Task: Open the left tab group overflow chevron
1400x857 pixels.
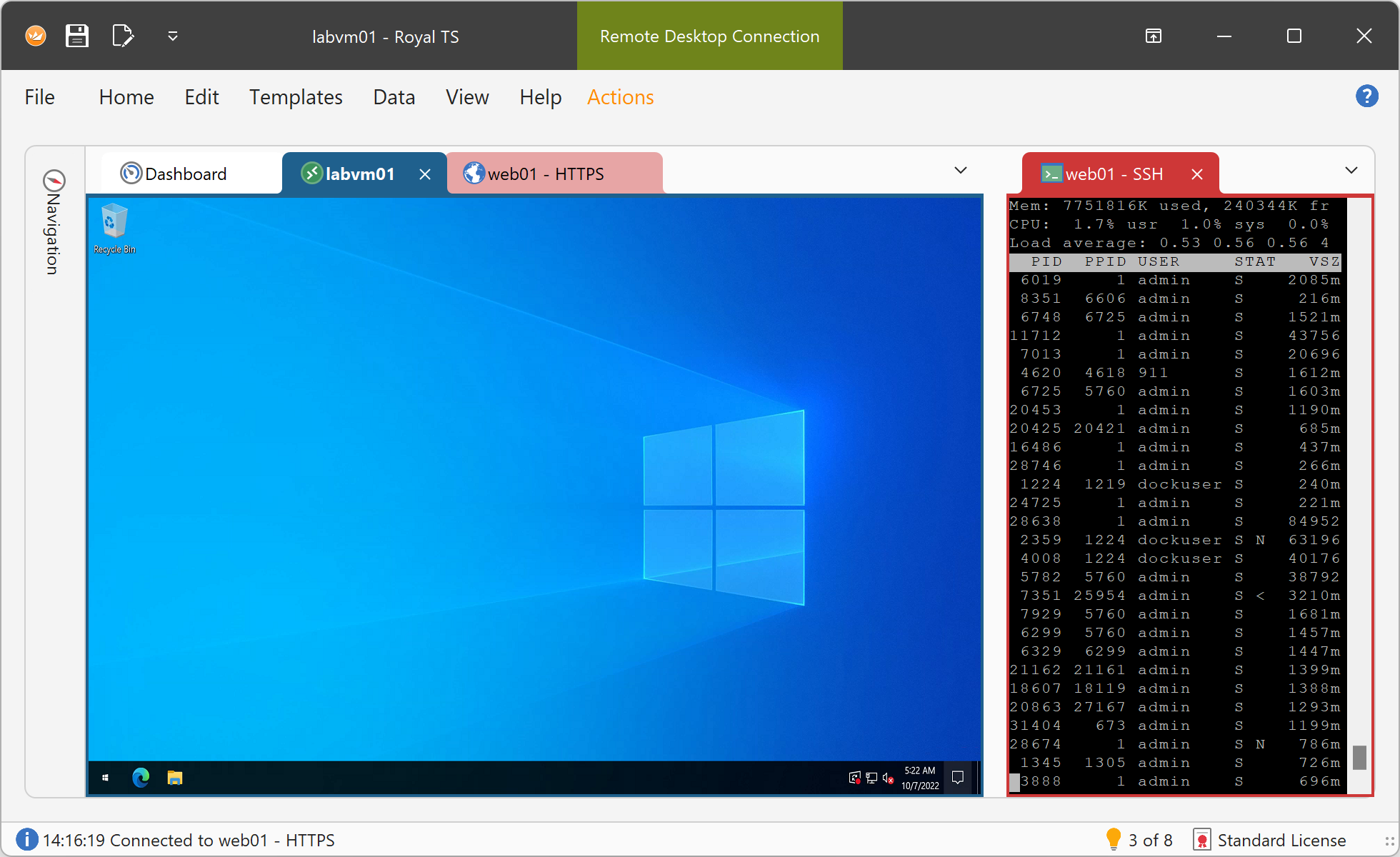Action: 961,170
